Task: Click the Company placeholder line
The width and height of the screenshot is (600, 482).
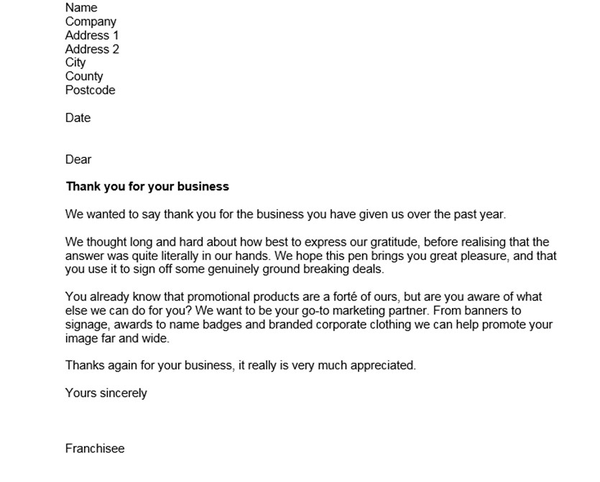Action: coord(90,22)
